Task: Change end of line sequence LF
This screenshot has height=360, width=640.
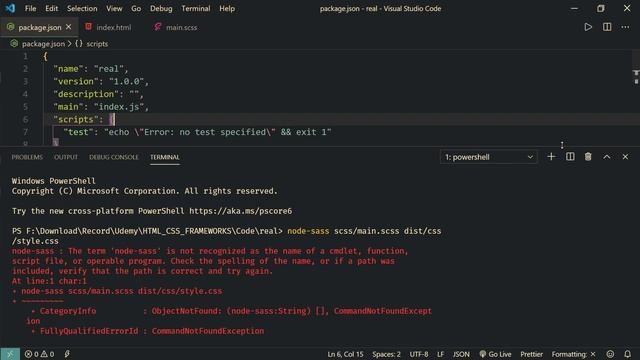Action: [440, 354]
